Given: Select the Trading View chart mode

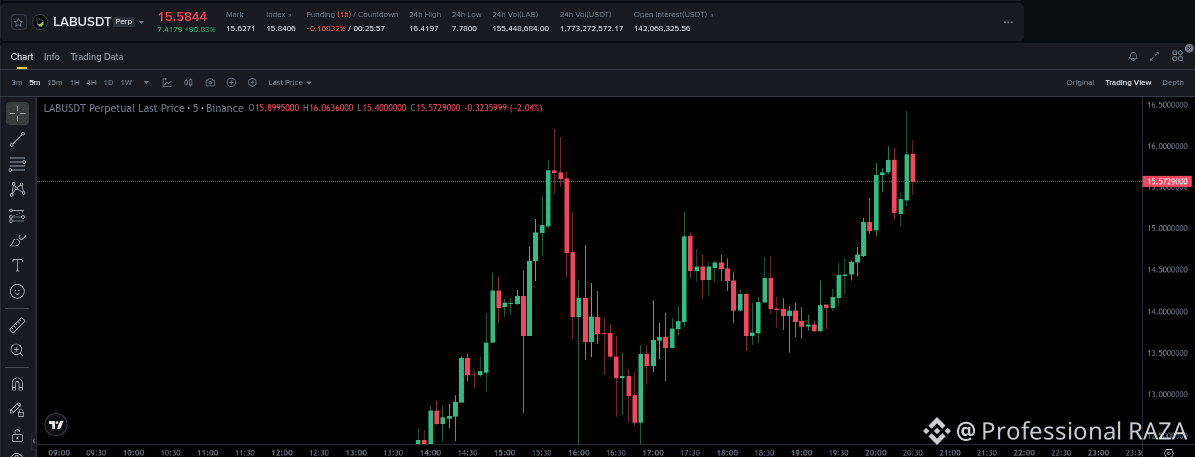Looking at the screenshot, I should [1128, 82].
